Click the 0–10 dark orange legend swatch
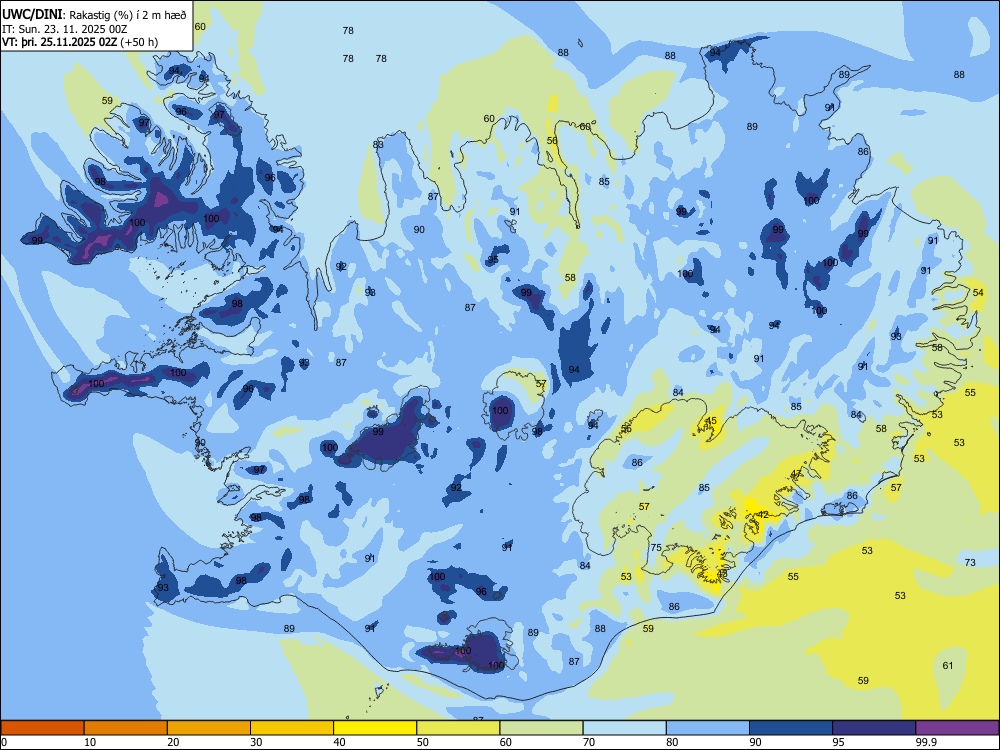Image resolution: width=1000 pixels, height=750 pixels. coord(42,728)
